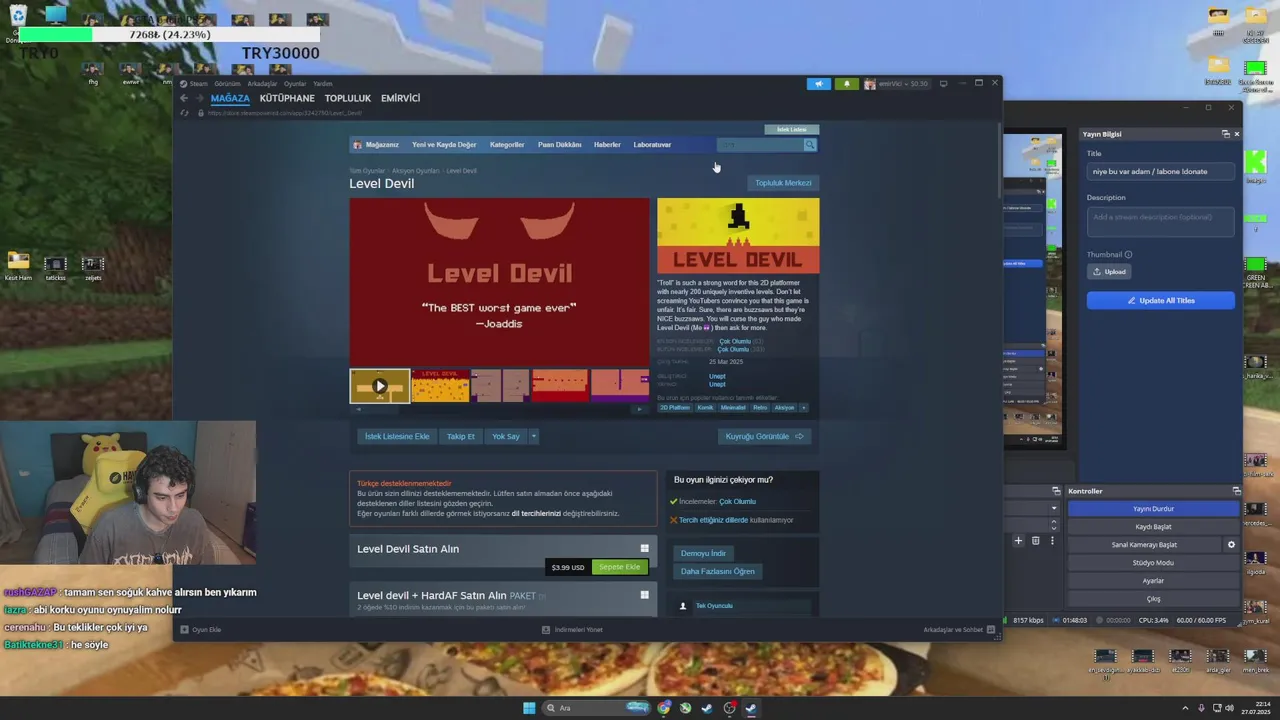Click the stream Description input field
This screenshot has height=720, width=1280.
(1161, 221)
